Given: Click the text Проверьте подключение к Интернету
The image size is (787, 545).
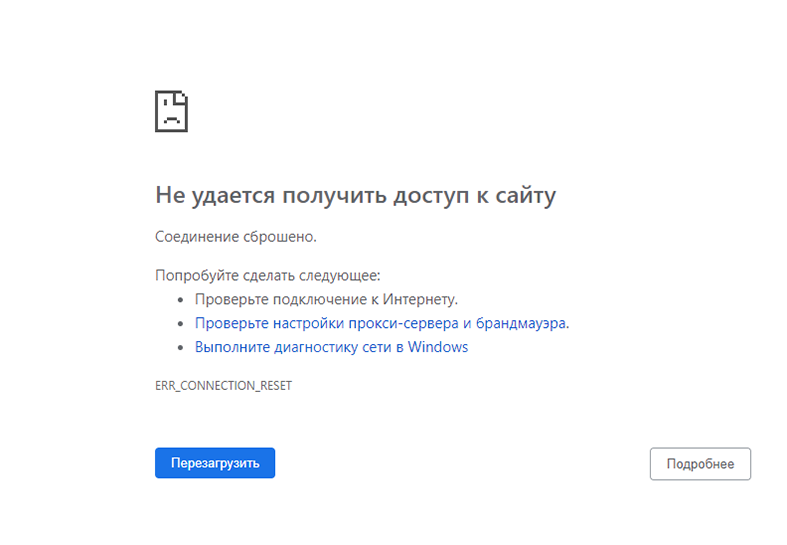Looking at the screenshot, I should click(x=326, y=299).
